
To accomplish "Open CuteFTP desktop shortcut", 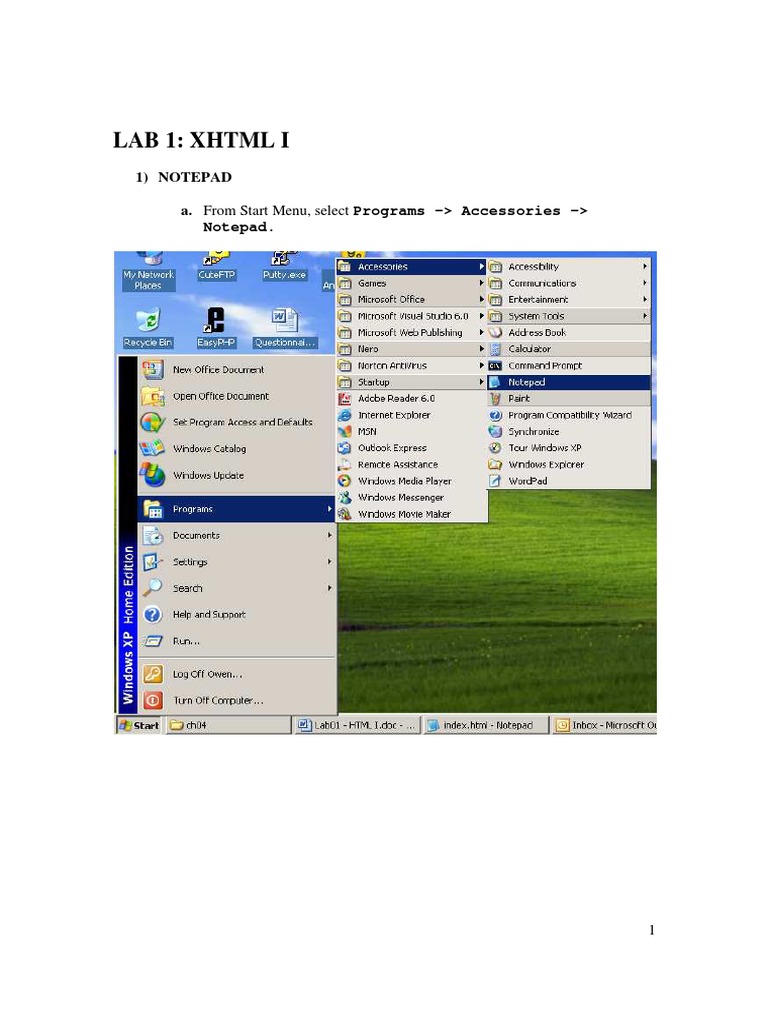I will click(216, 266).
